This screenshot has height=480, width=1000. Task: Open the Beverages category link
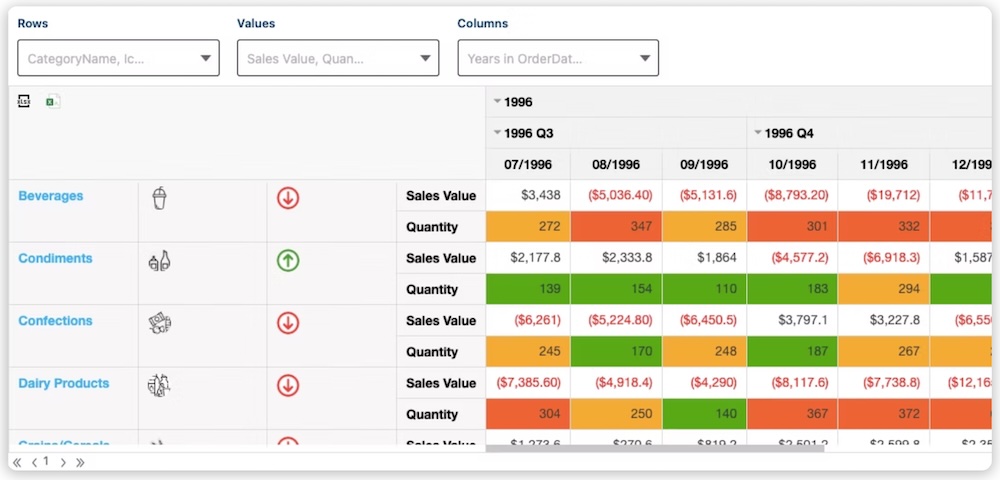click(51, 196)
